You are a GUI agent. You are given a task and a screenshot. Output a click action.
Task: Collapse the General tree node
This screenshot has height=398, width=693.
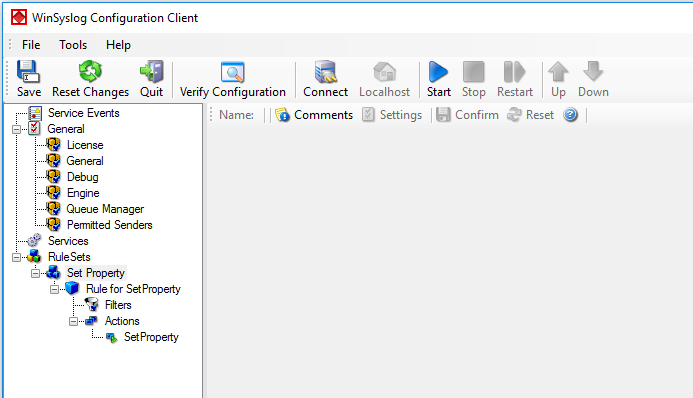click(x=16, y=129)
